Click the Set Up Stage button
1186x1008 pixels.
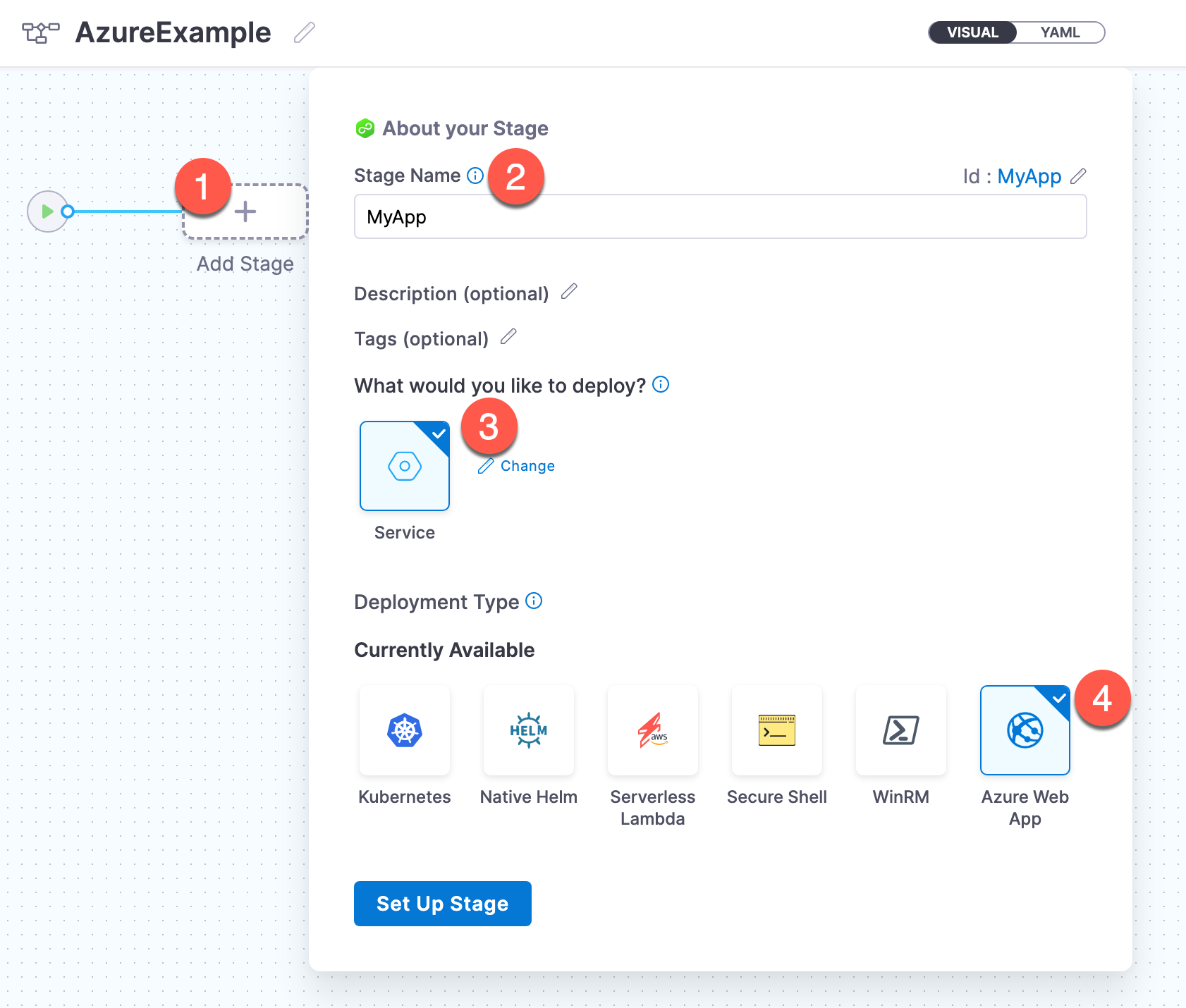coord(442,904)
